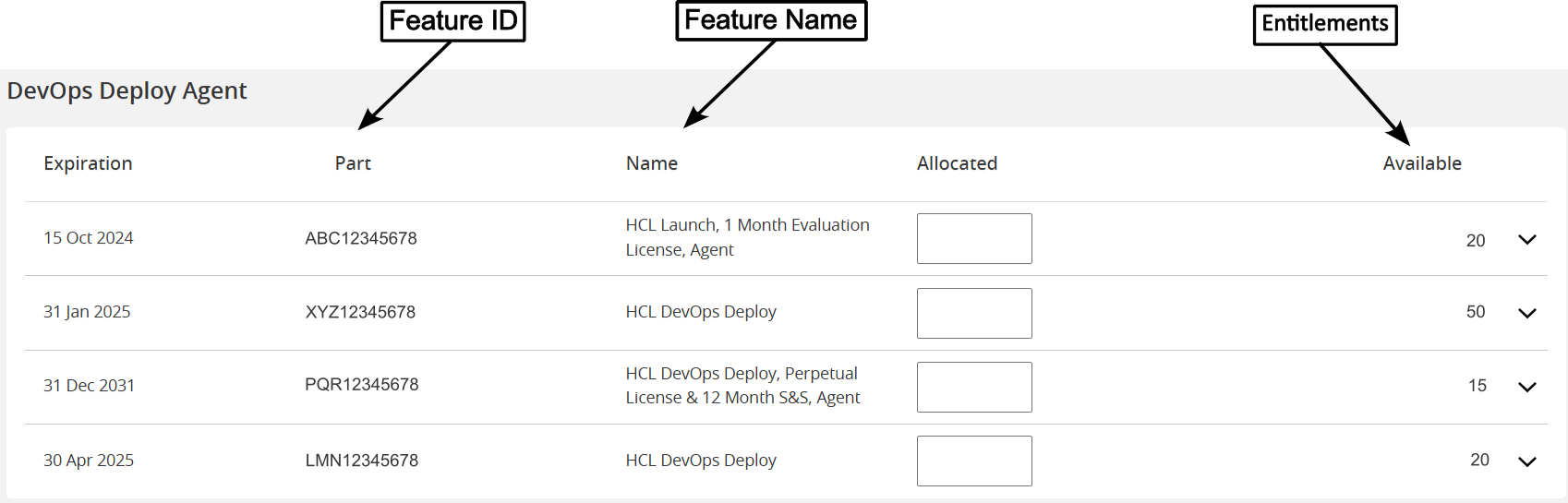Expand the LMN12345678 row chevron

click(1526, 461)
